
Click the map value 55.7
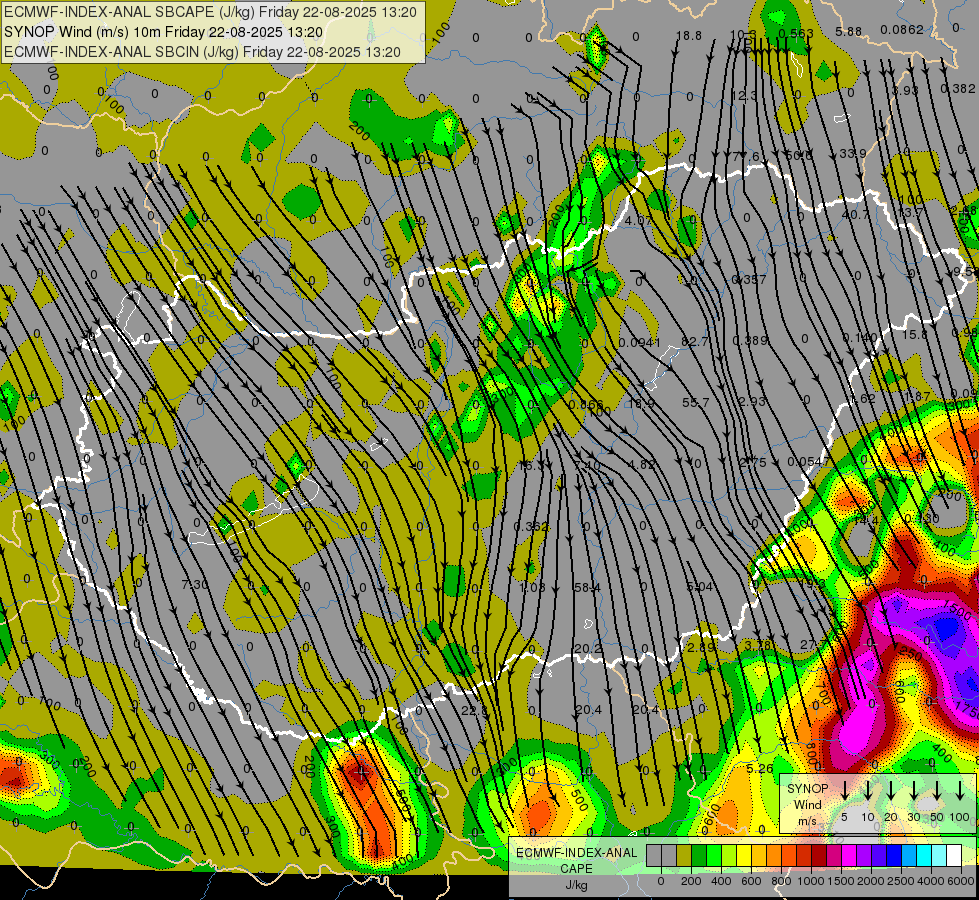tap(696, 402)
